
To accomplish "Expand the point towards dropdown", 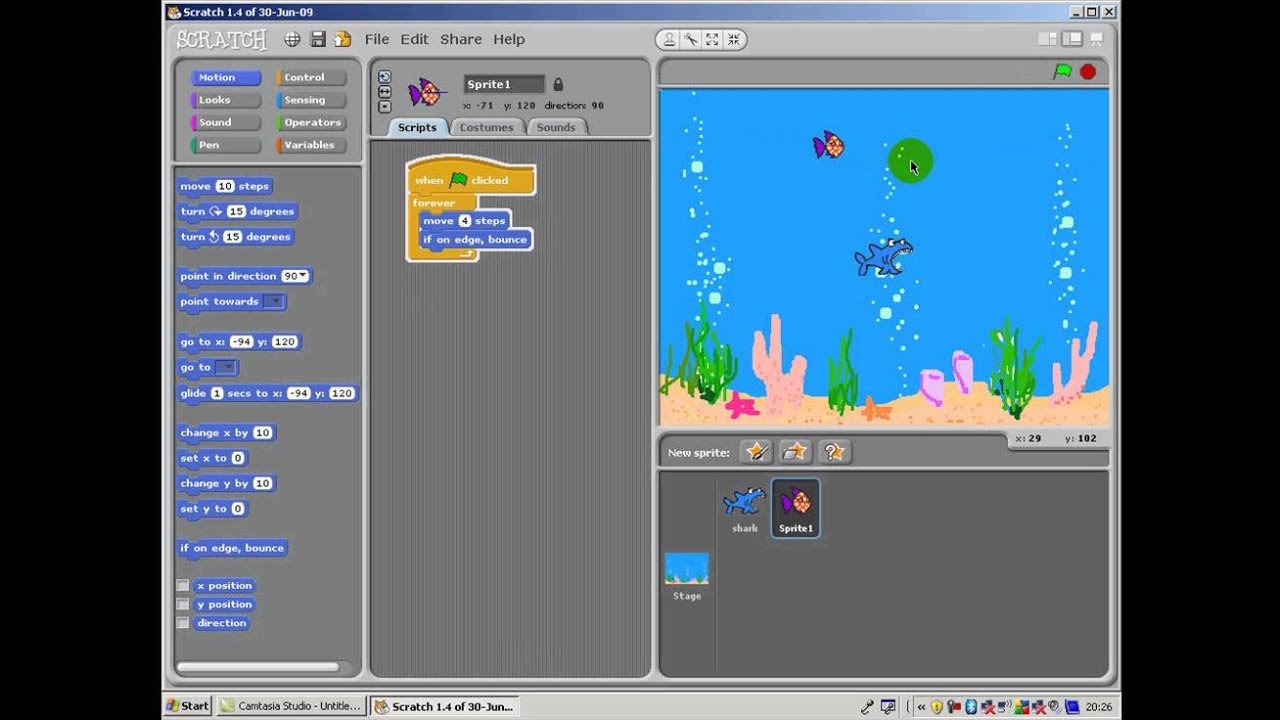I will 273,302.
